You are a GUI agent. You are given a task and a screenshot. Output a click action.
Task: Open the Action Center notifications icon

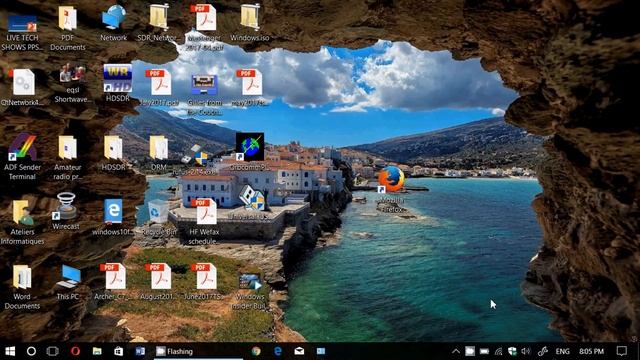pos(622,351)
